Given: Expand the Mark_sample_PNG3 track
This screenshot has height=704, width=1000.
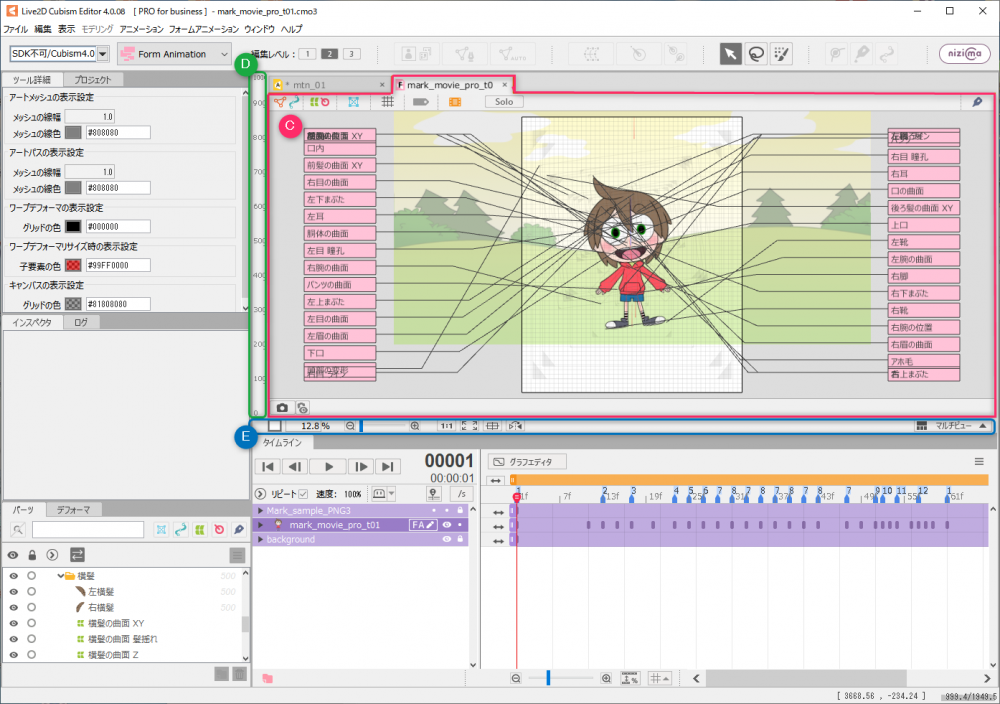Looking at the screenshot, I should click(260, 510).
